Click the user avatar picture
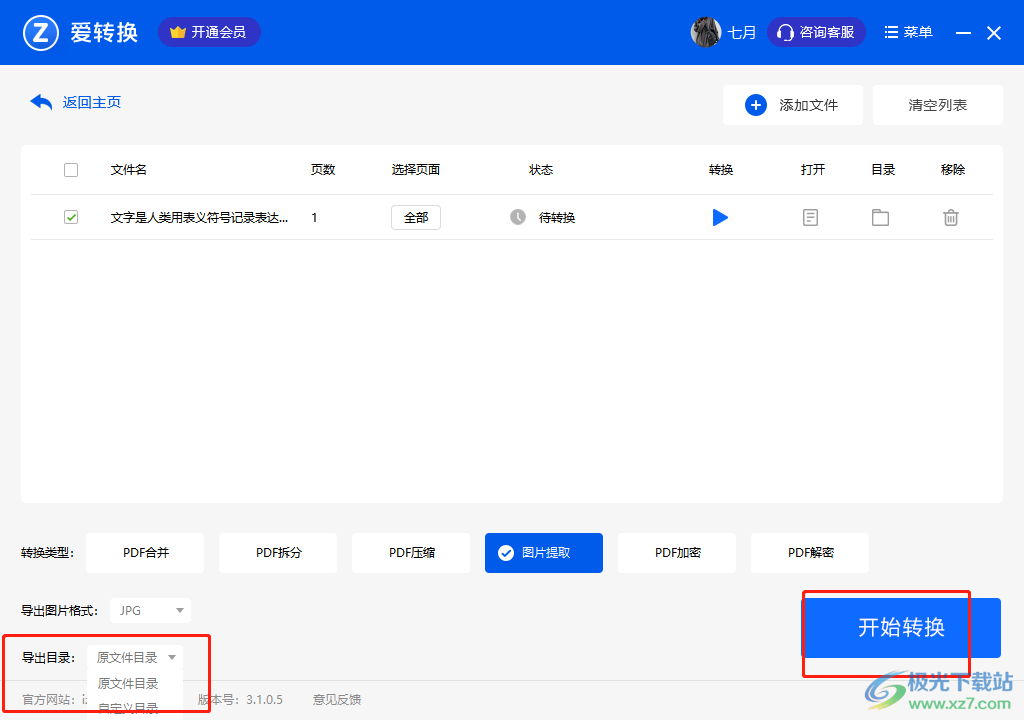 706,32
